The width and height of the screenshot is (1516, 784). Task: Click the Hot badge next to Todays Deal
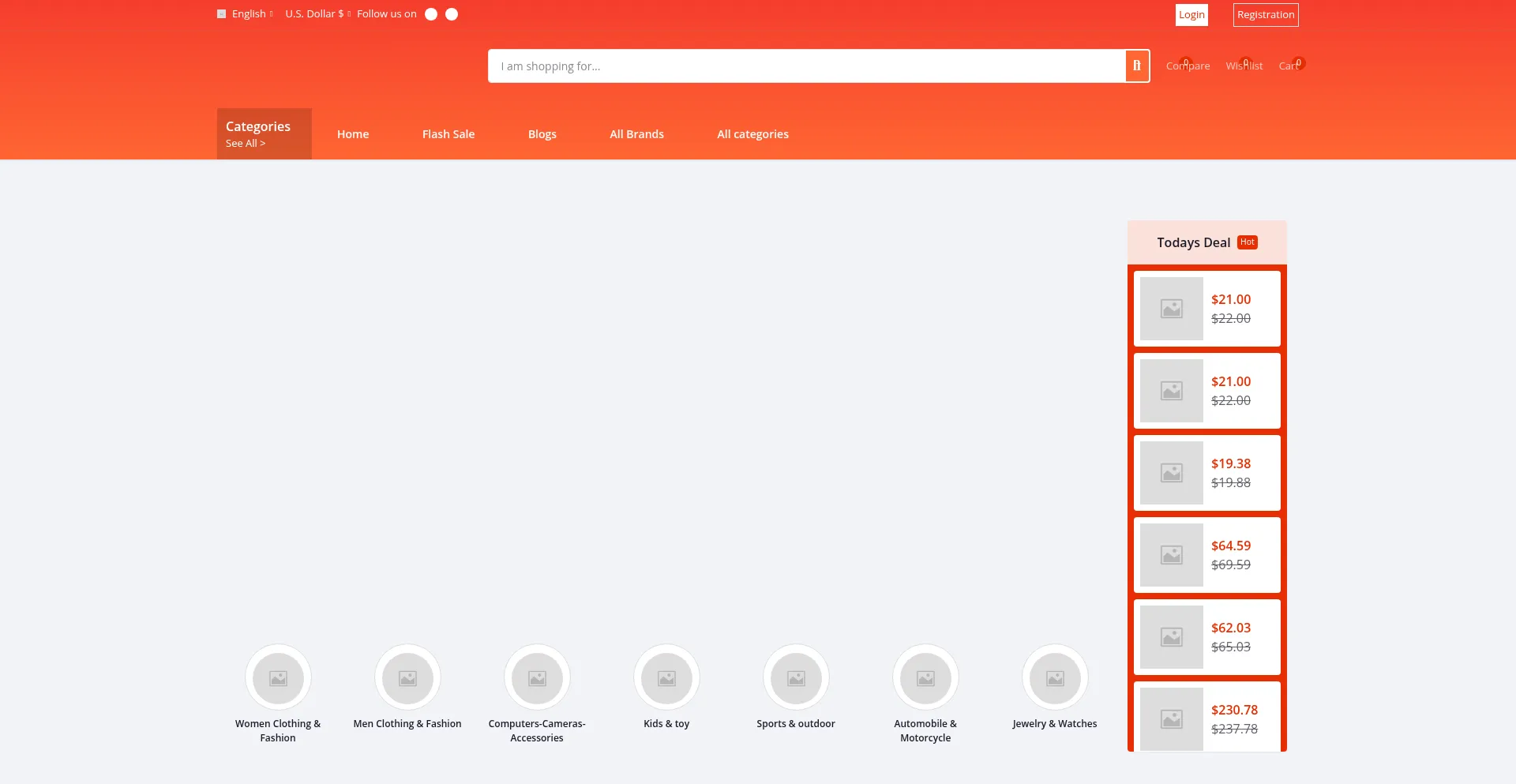tap(1248, 242)
